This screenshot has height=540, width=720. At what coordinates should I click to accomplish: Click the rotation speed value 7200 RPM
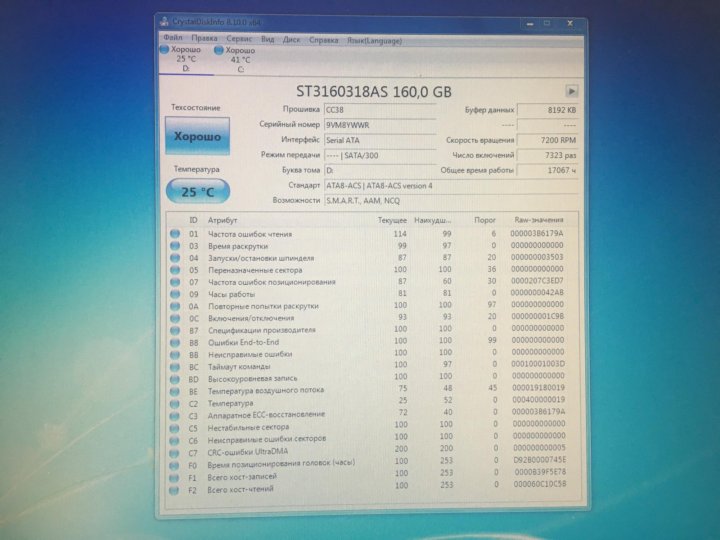point(547,140)
